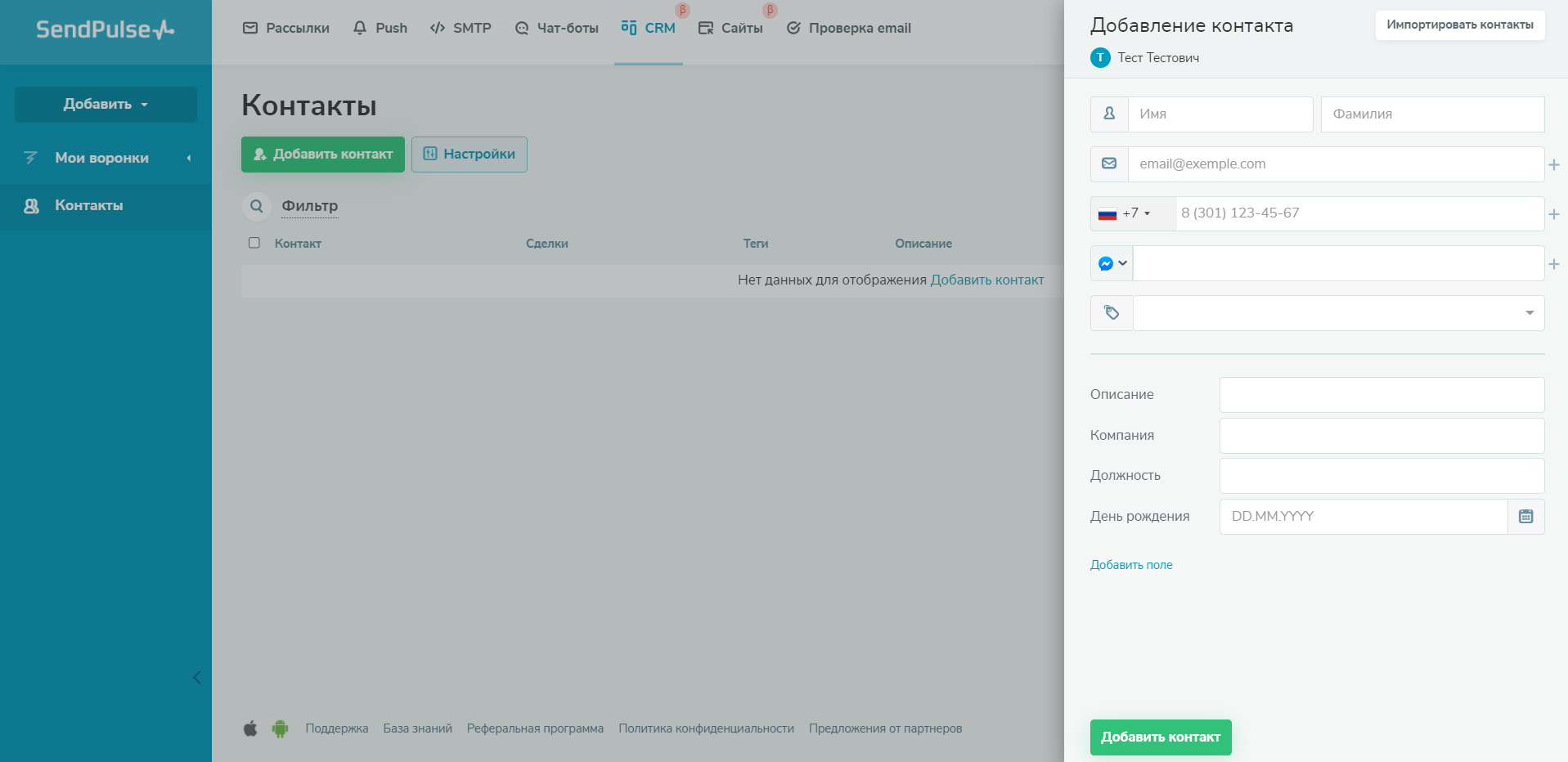Click the Android app icon in footer
Viewport: 1568px width, 762px height.
[x=280, y=728]
